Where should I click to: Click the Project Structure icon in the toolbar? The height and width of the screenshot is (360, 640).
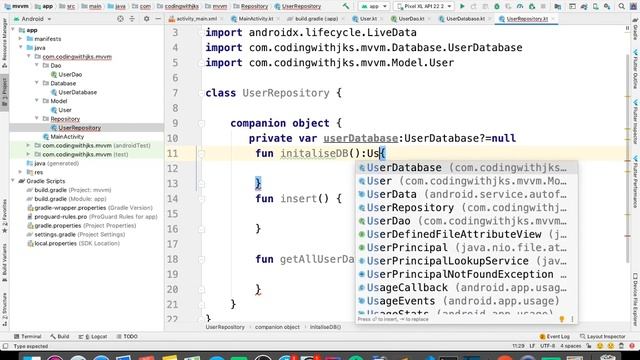coord(558,6)
